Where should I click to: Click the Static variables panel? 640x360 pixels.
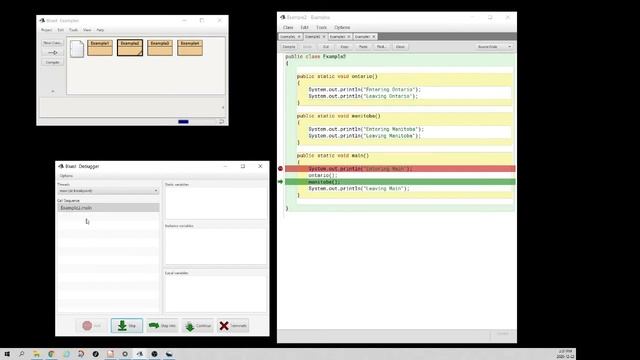pyautogui.click(x=215, y=203)
